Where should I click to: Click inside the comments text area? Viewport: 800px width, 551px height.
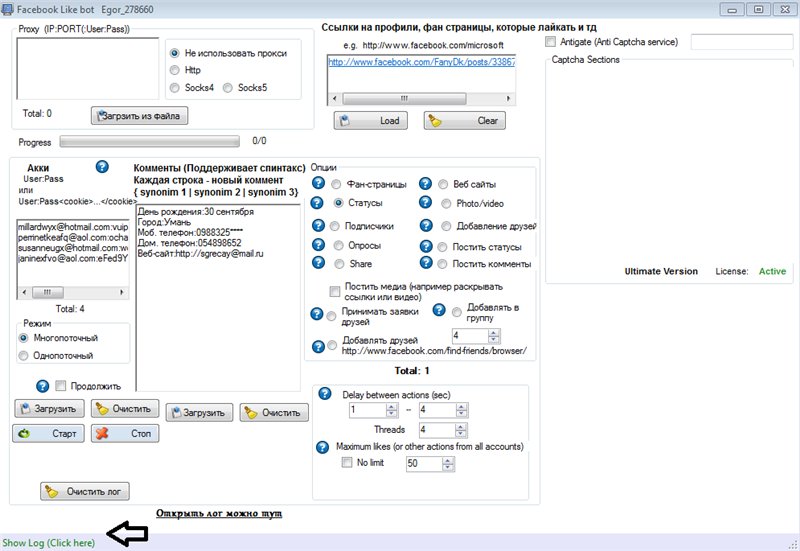(218, 298)
